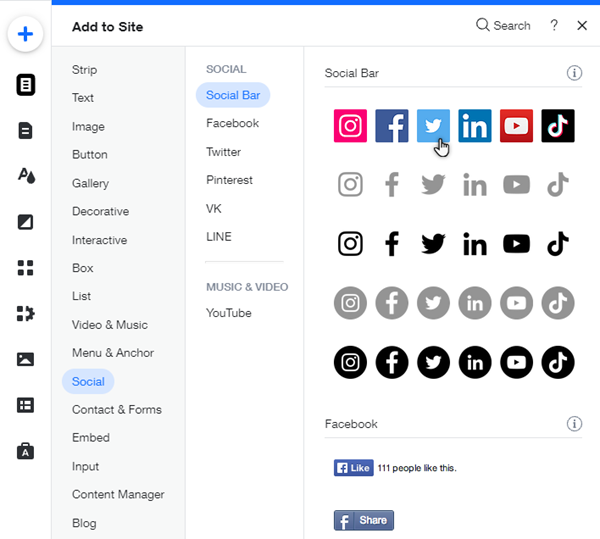
Task: Open the Add Apps grid icon
Action: (x=25, y=268)
